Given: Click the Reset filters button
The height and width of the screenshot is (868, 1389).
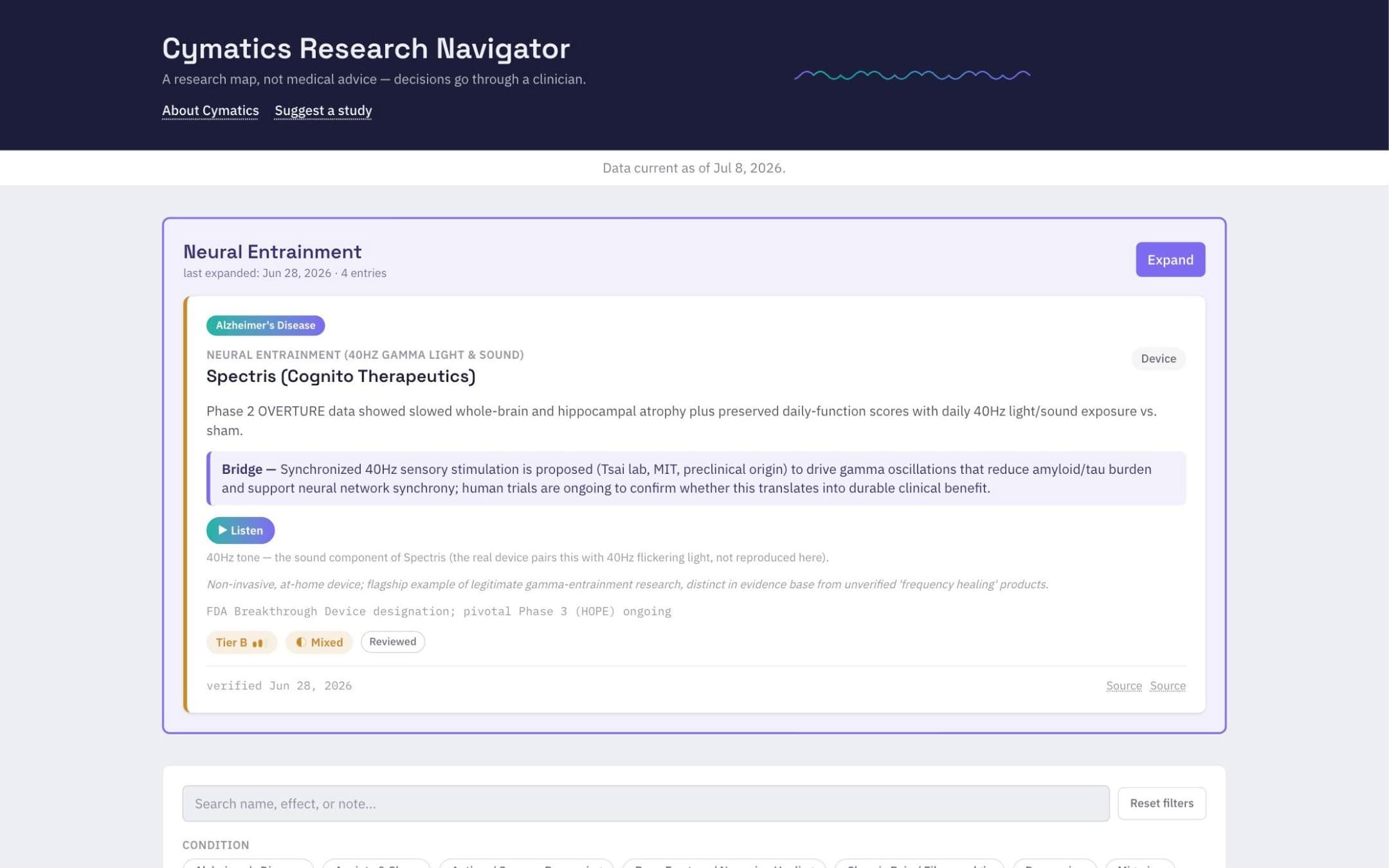Looking at the screenshot, I should pos(1161,803).
